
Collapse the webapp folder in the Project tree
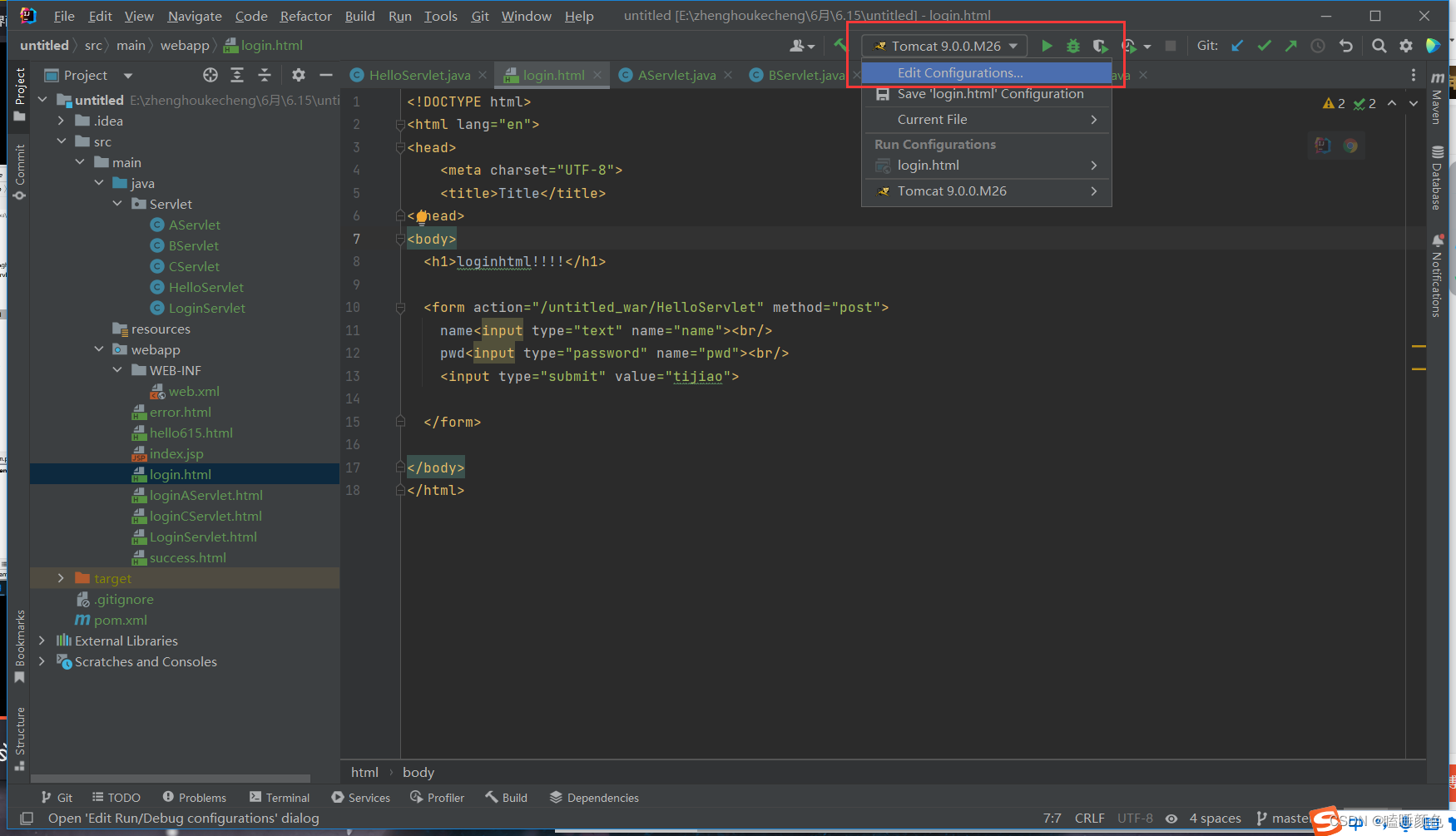click(98, 349)
